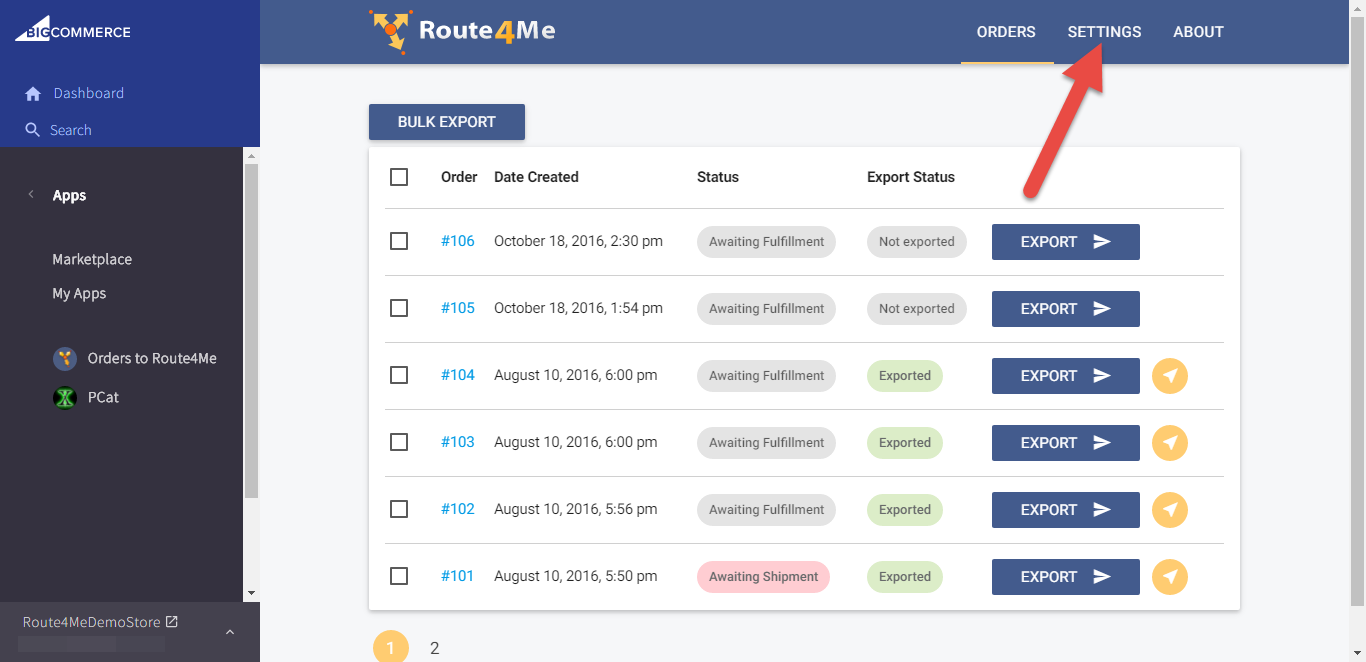Image resolution: width=1366 pixels, height=662 pixels.
Task: Open Orders to Route4Me app icon
Action: (x=65, y=359)
